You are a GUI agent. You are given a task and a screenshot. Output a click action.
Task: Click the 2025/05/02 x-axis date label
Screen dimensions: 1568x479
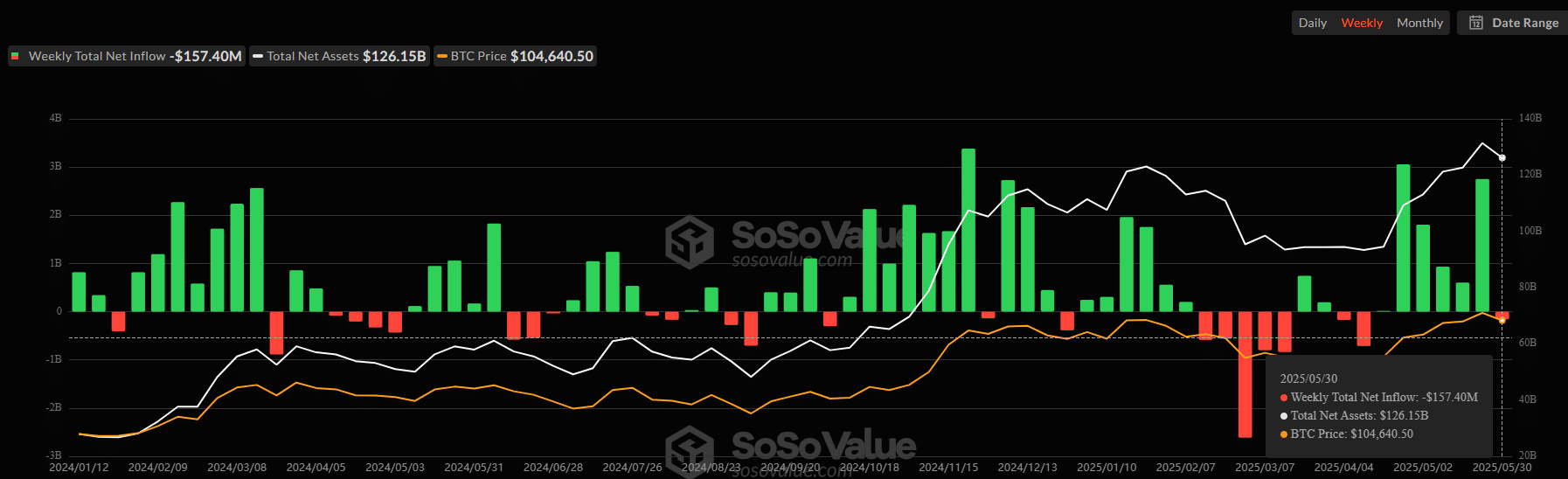[1423, 468]
